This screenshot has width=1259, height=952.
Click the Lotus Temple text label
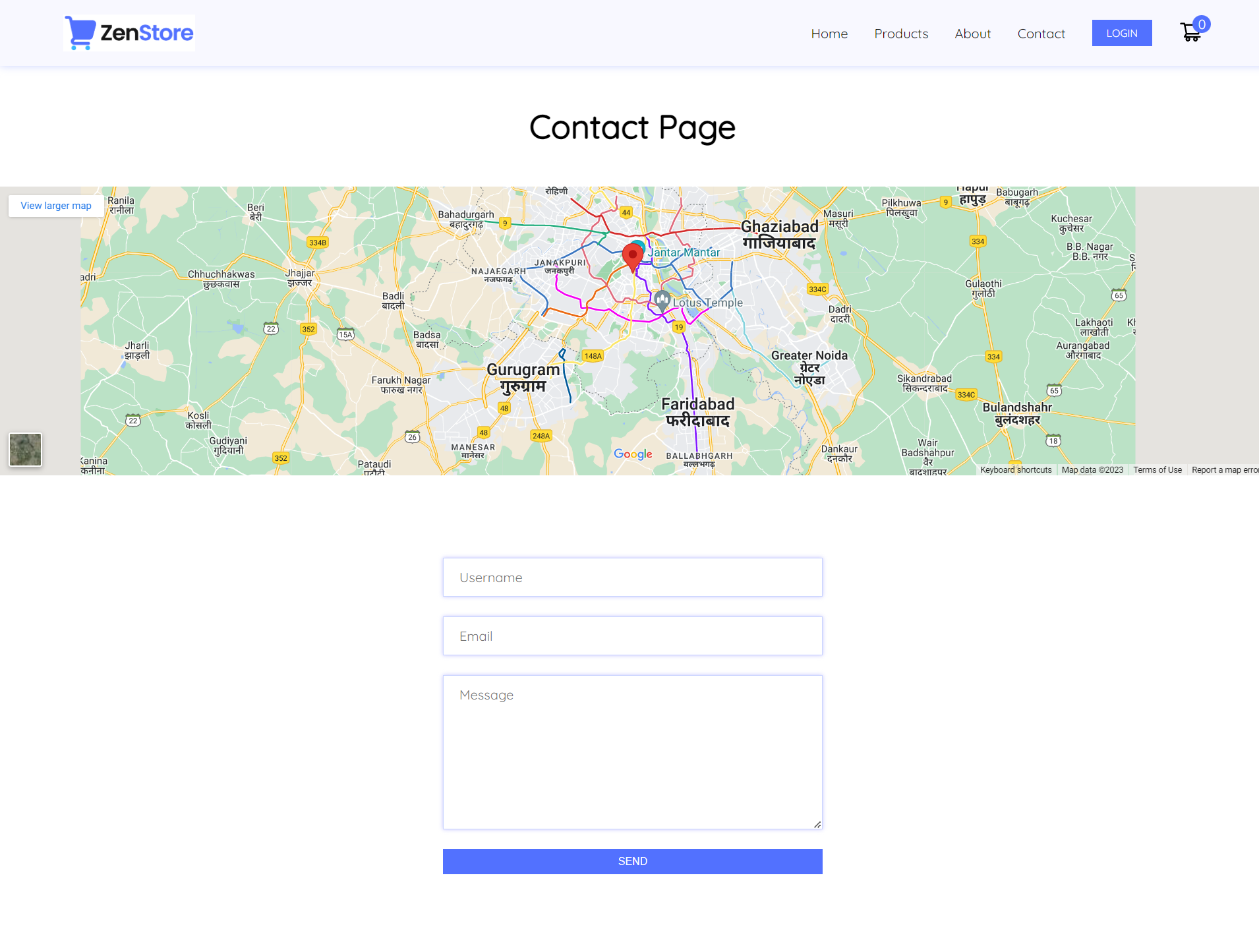(x=708, y=303)
